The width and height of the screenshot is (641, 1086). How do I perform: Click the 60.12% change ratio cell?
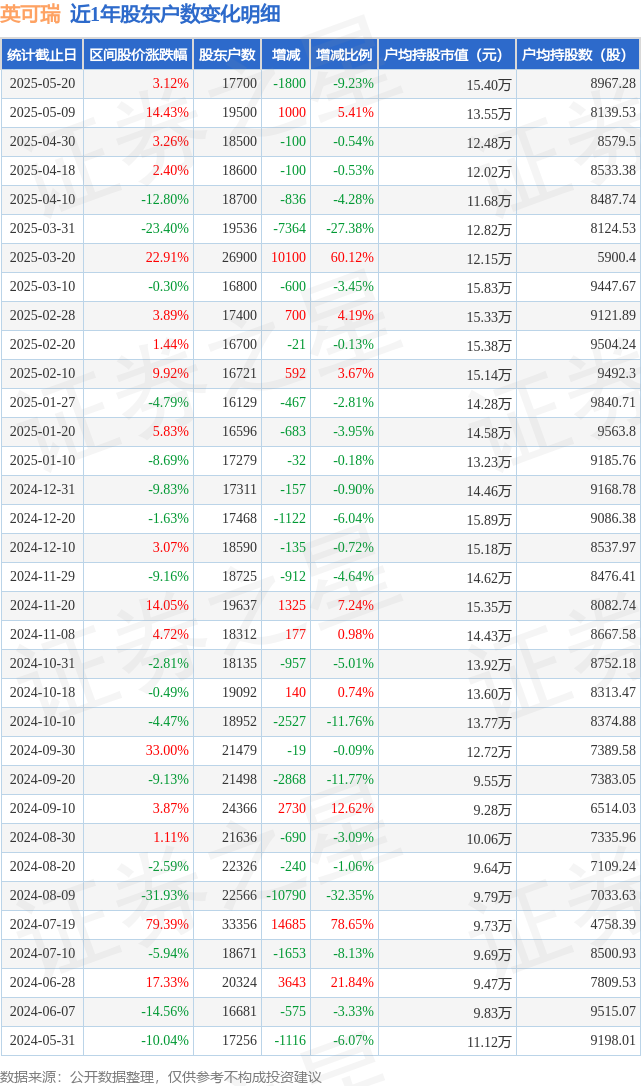tap(352, 257)
